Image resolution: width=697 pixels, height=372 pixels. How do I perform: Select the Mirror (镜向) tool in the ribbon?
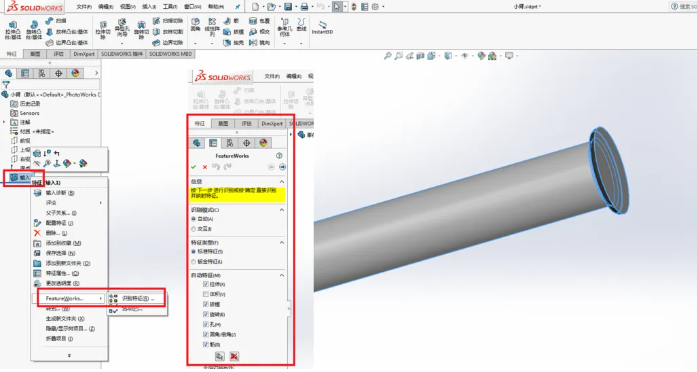[x=260, y=43]
